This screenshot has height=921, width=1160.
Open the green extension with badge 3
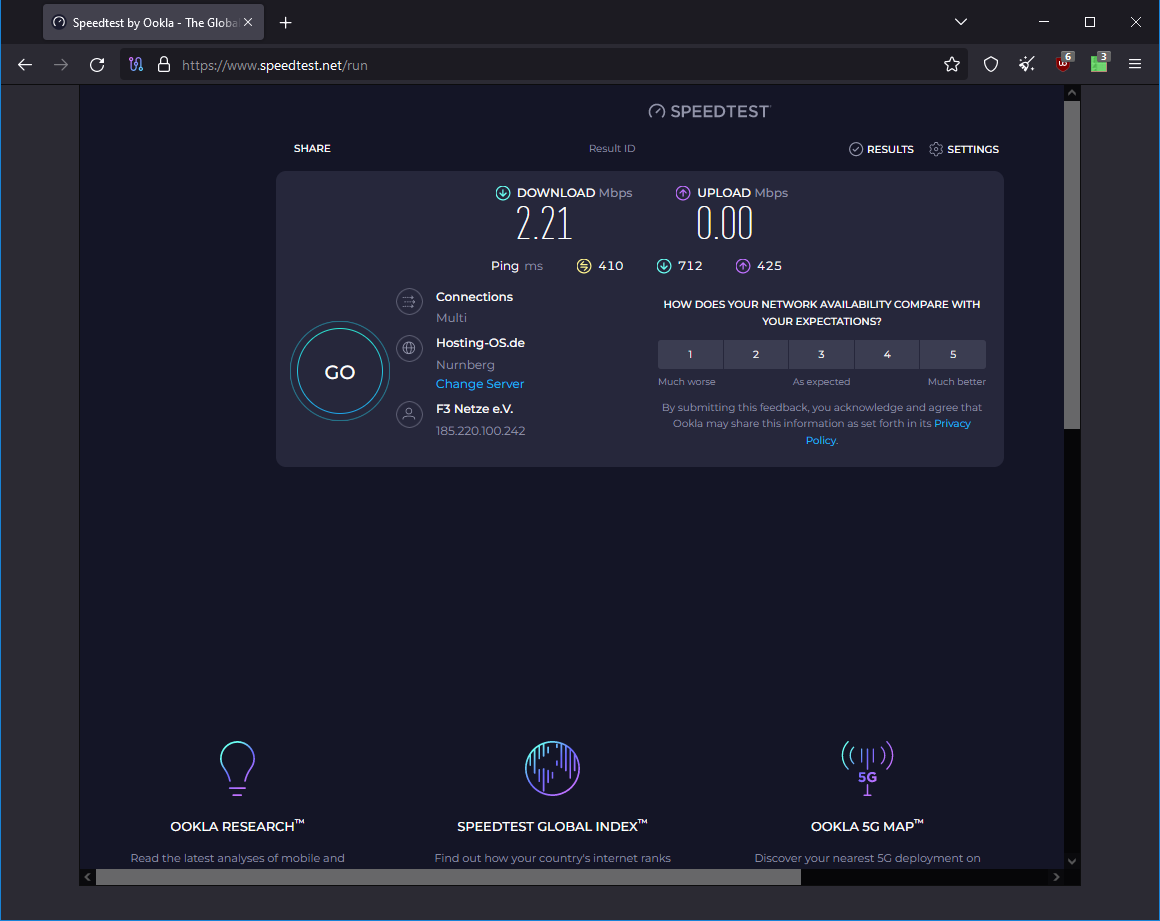point(1099,64)
